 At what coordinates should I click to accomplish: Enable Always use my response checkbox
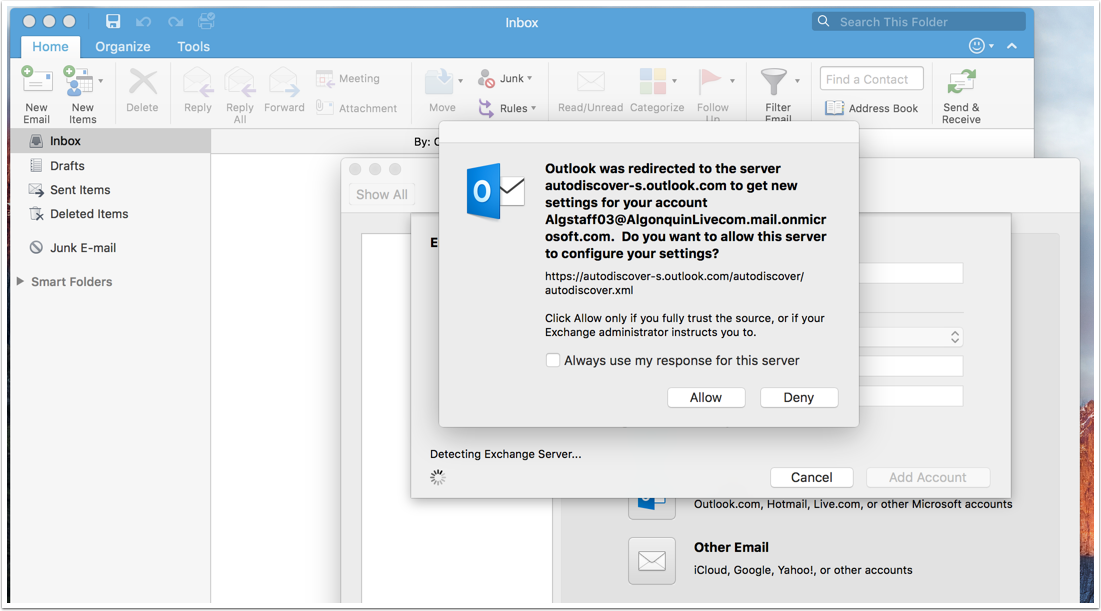pos(552,360)
